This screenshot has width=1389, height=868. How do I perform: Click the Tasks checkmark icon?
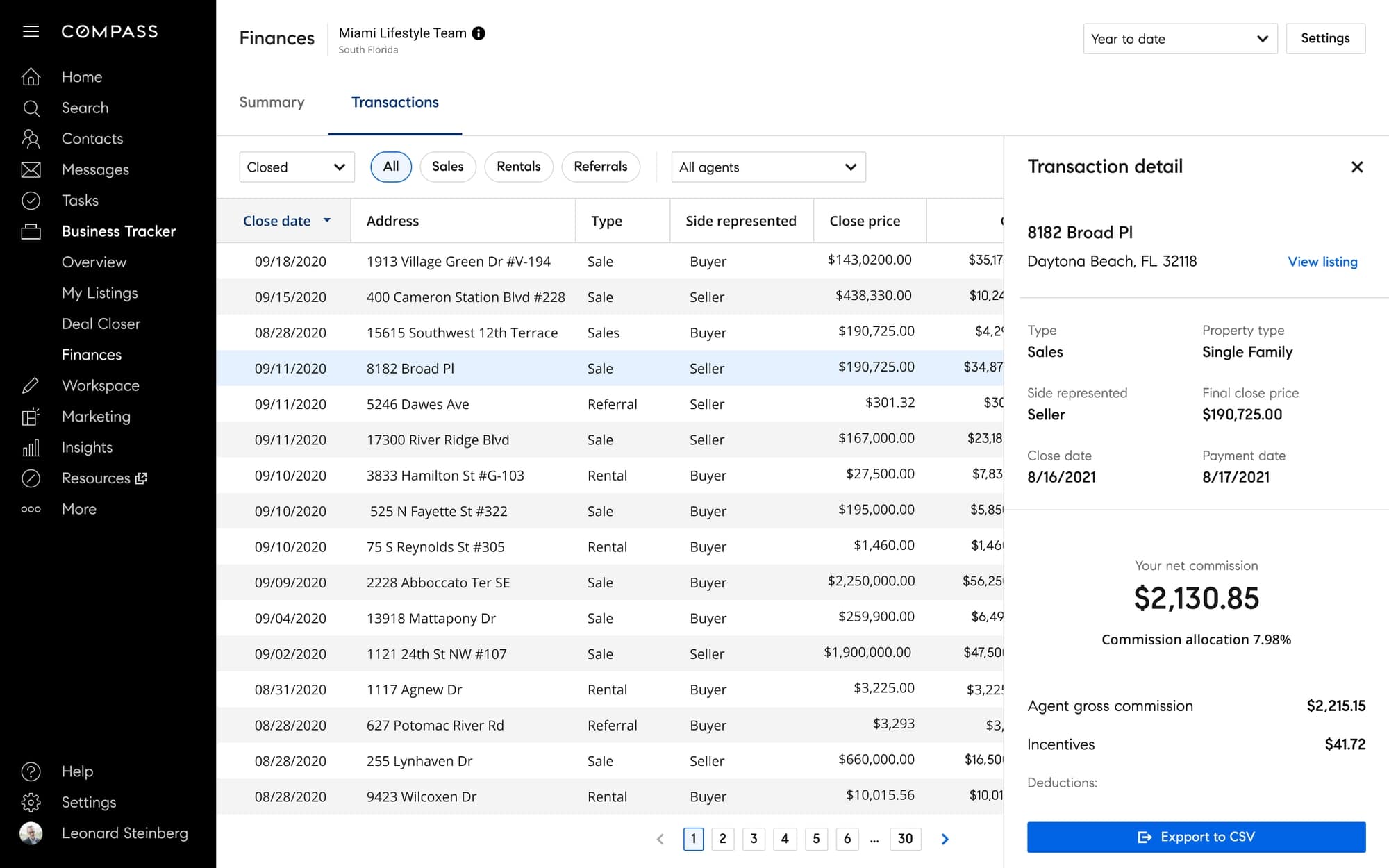click(31, 200)
